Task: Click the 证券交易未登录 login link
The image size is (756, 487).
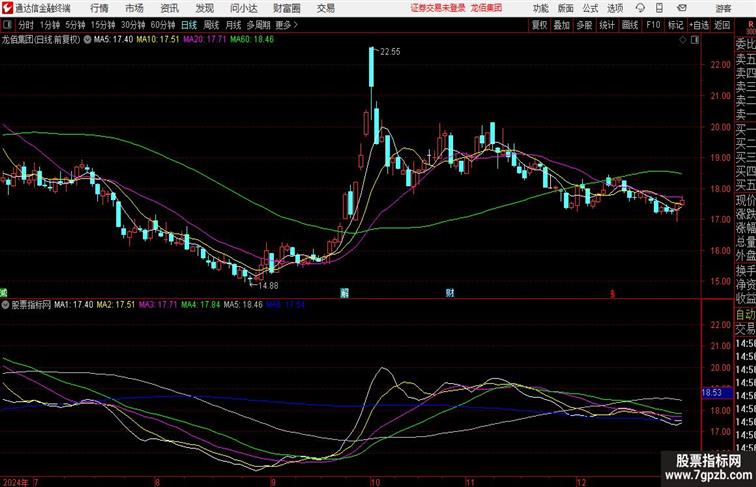Action: click(x=438, y=8)
